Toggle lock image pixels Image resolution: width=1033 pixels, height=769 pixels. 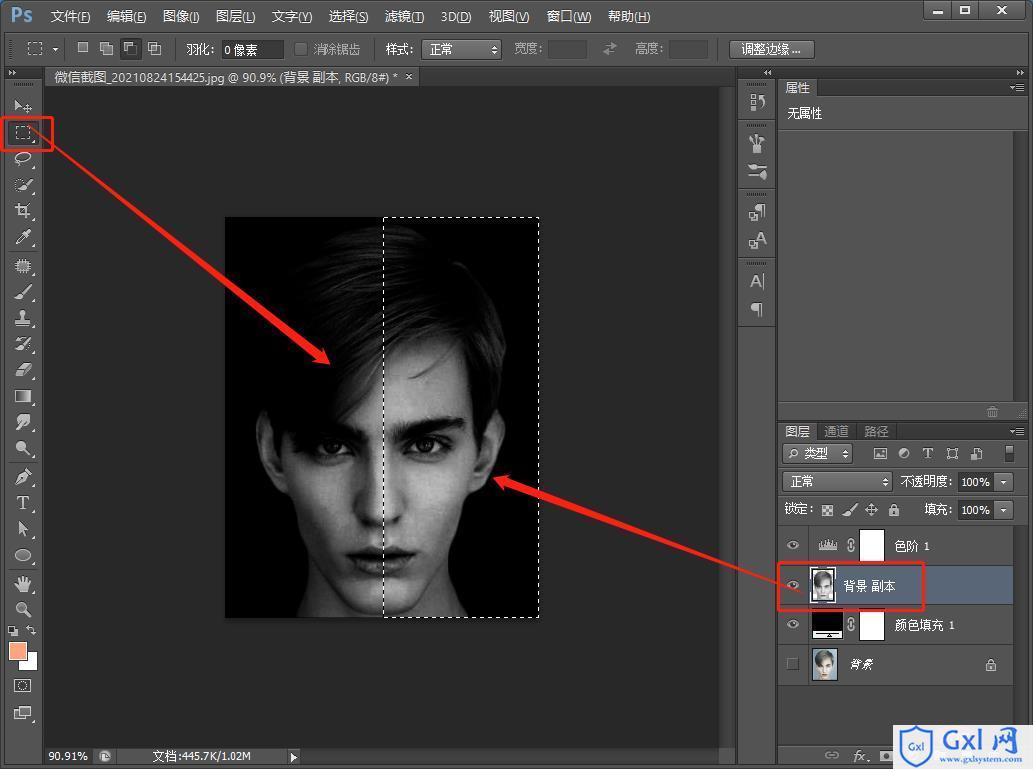coord(850,509)
